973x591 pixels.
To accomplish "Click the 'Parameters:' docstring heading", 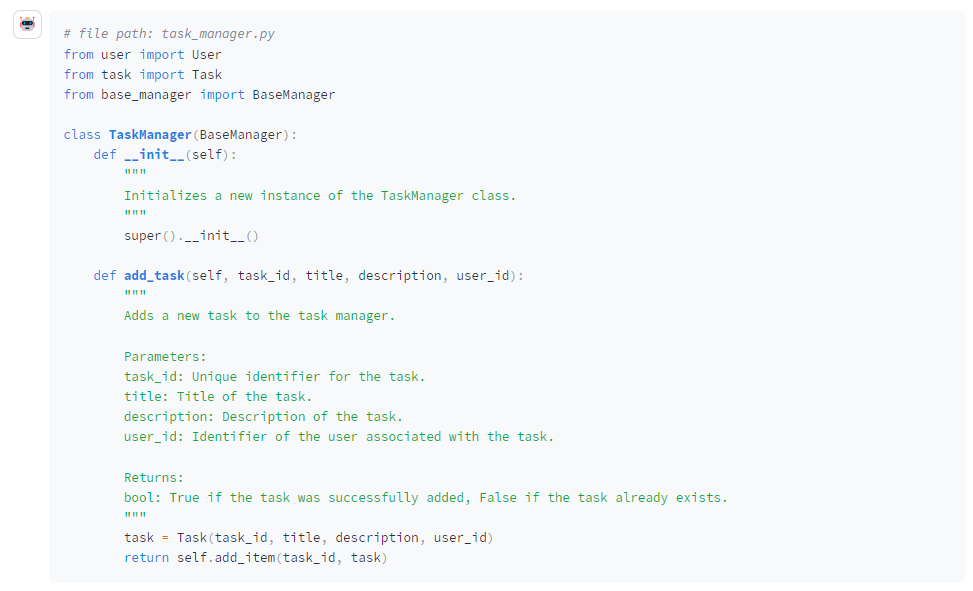I will coord(165,356).
